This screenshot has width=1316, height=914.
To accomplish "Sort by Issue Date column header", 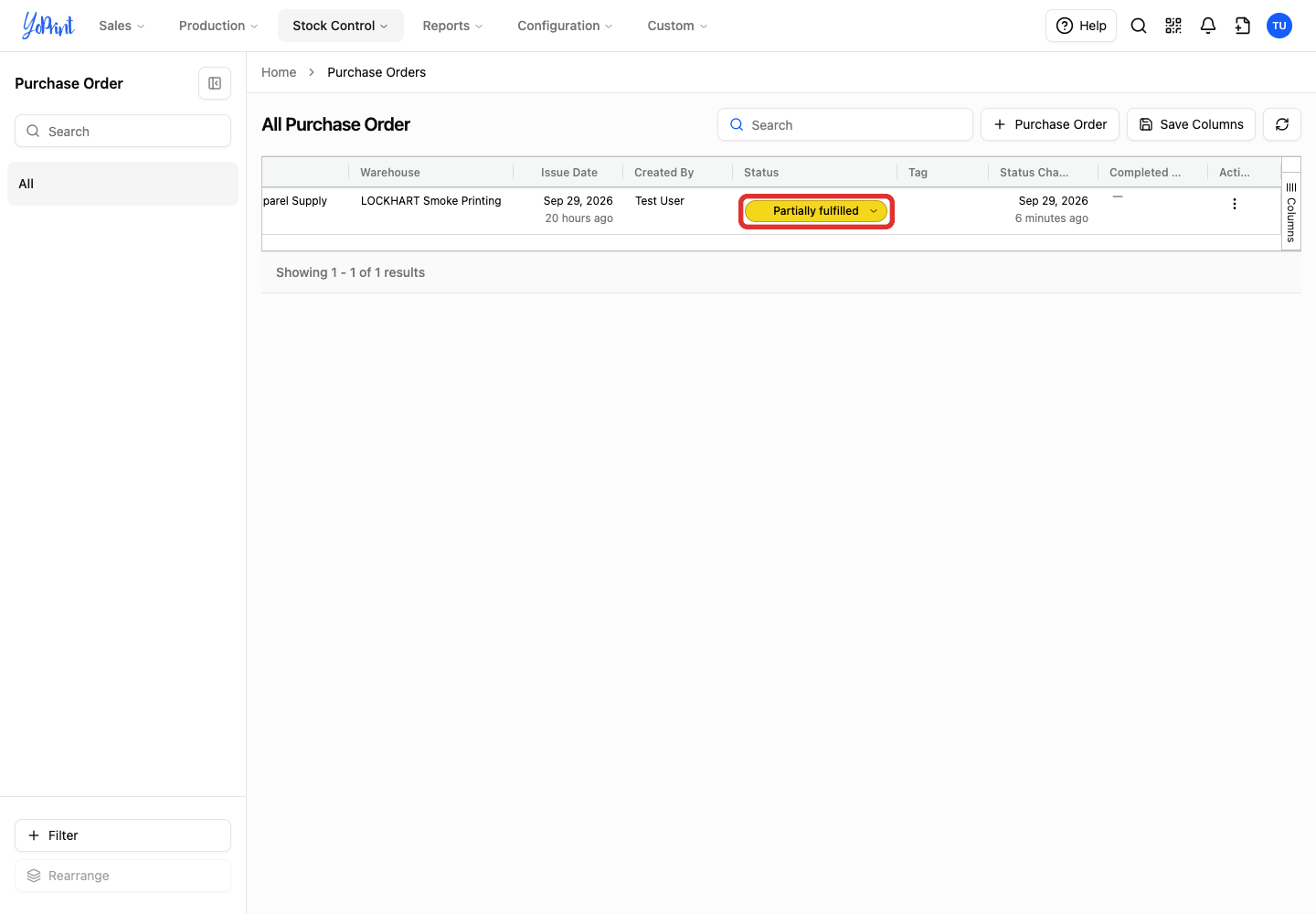I will point(569,173).
